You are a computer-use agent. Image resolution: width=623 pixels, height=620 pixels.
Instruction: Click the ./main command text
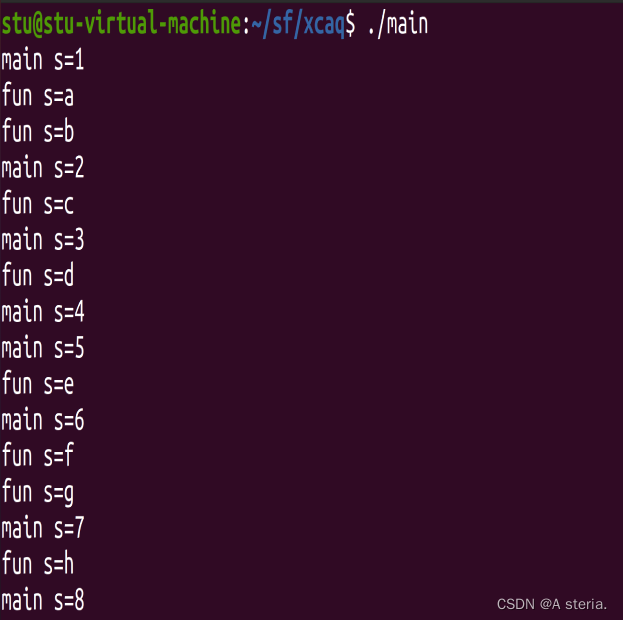coord(398,25)
